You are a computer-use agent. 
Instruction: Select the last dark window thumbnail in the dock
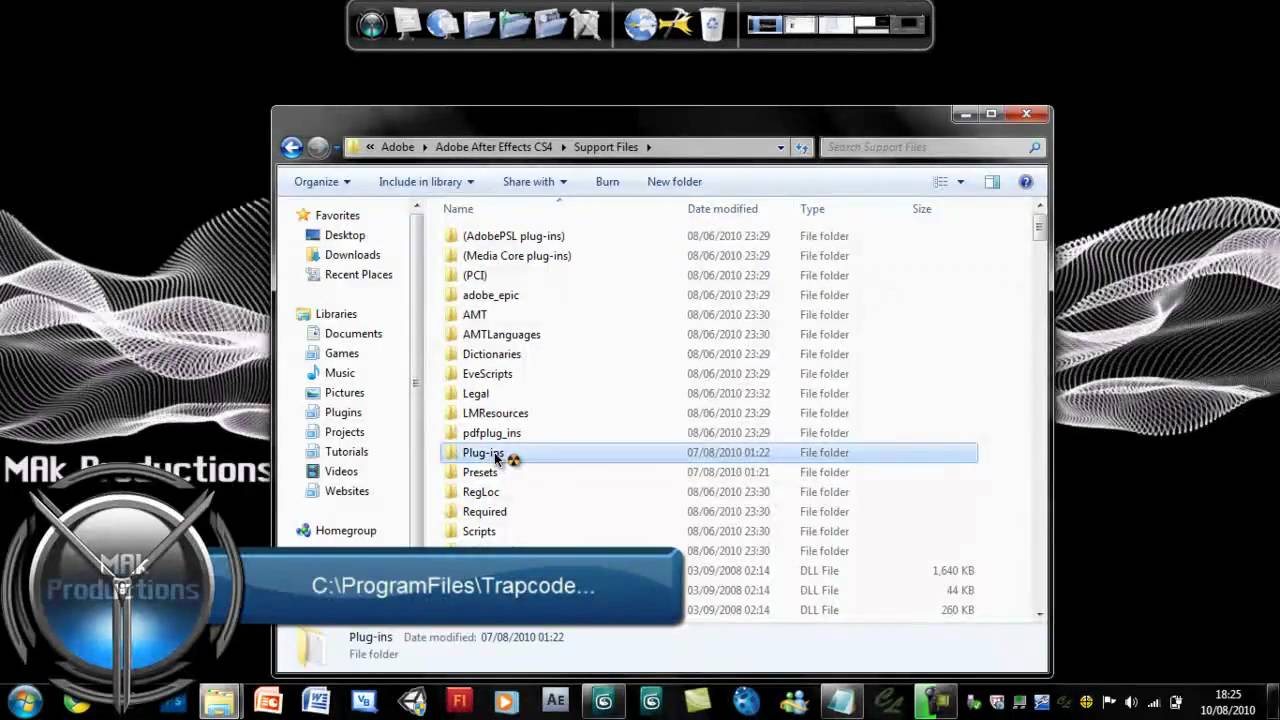coord(909,25)
